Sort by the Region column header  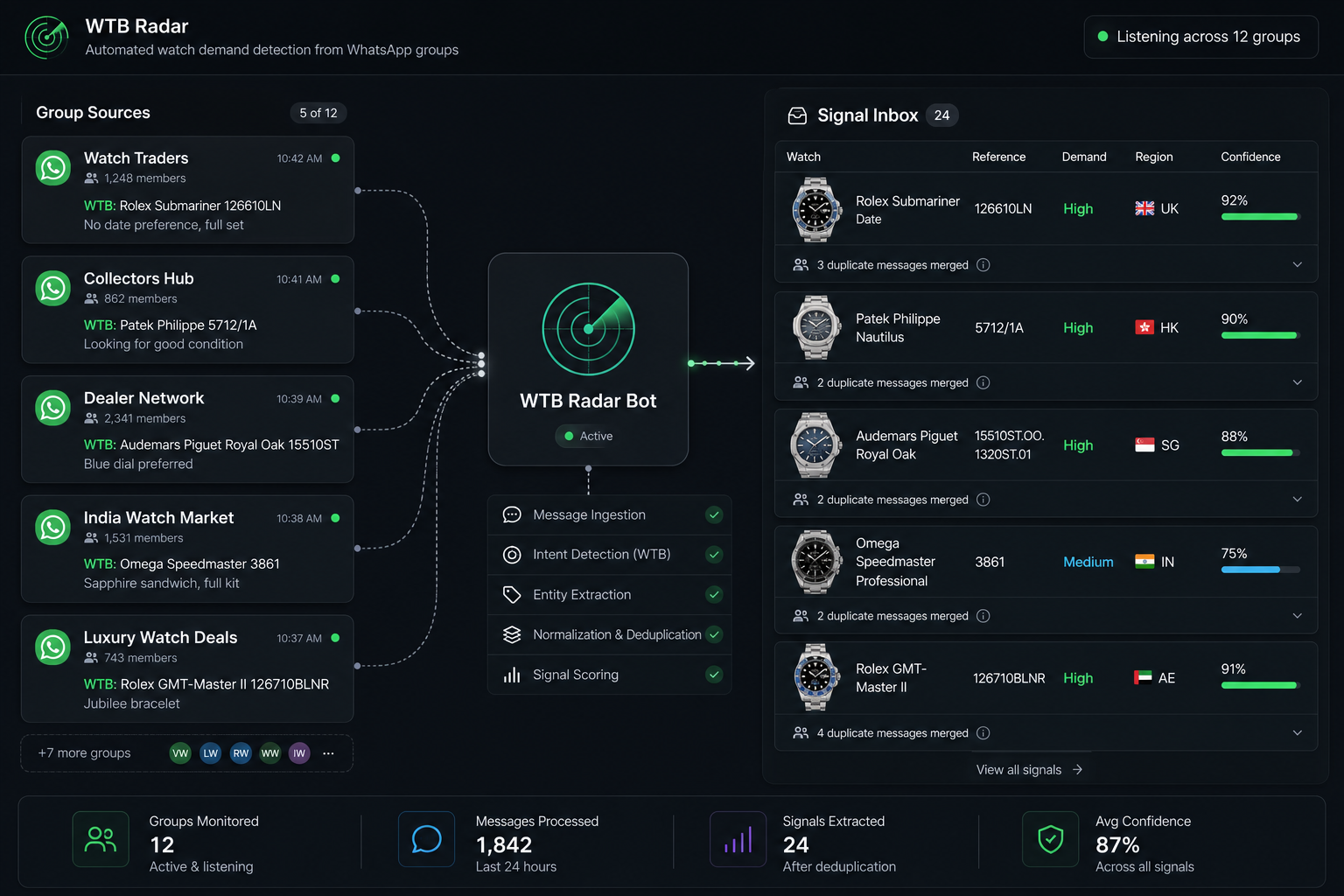point(1154,157)
